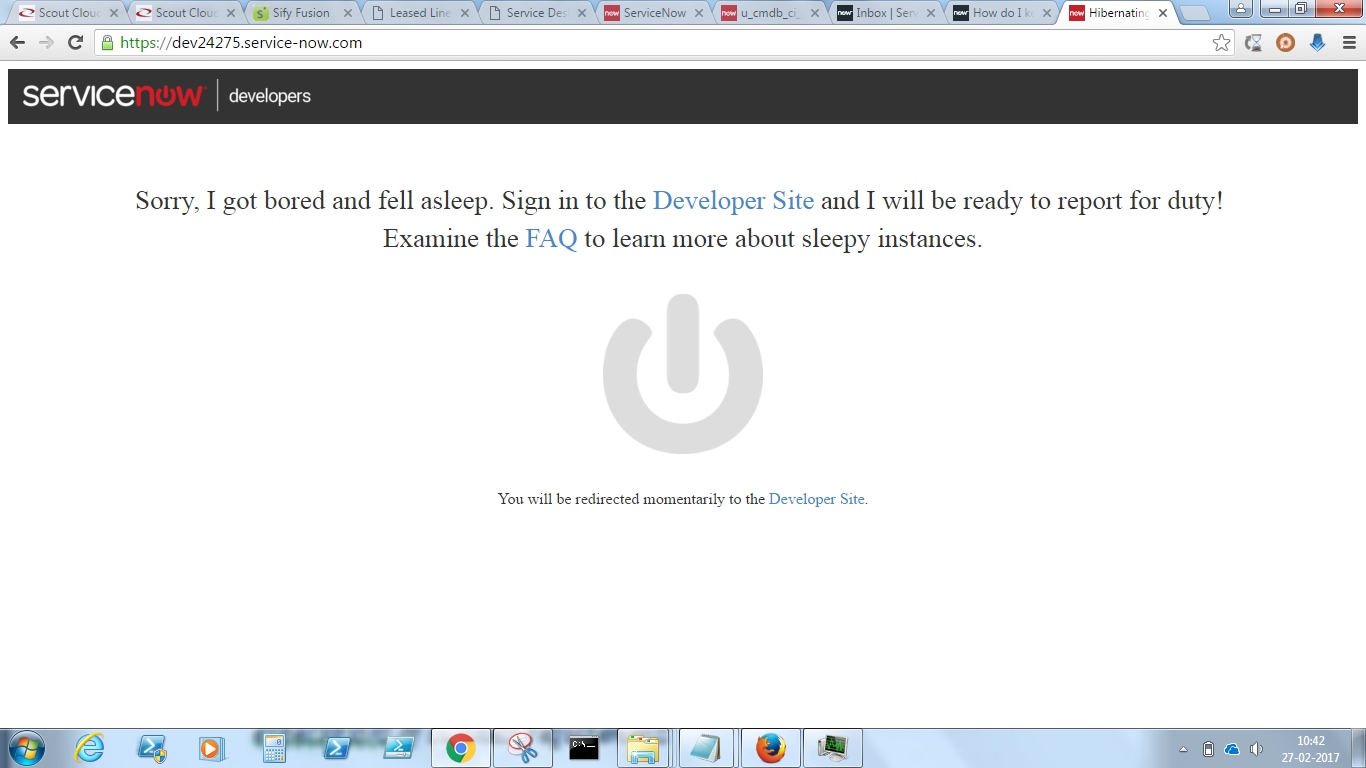The image size is (1366, 768).
Task: Open Calculator from the taskbar
Action: pyautogui.click(x=272, y=748)
